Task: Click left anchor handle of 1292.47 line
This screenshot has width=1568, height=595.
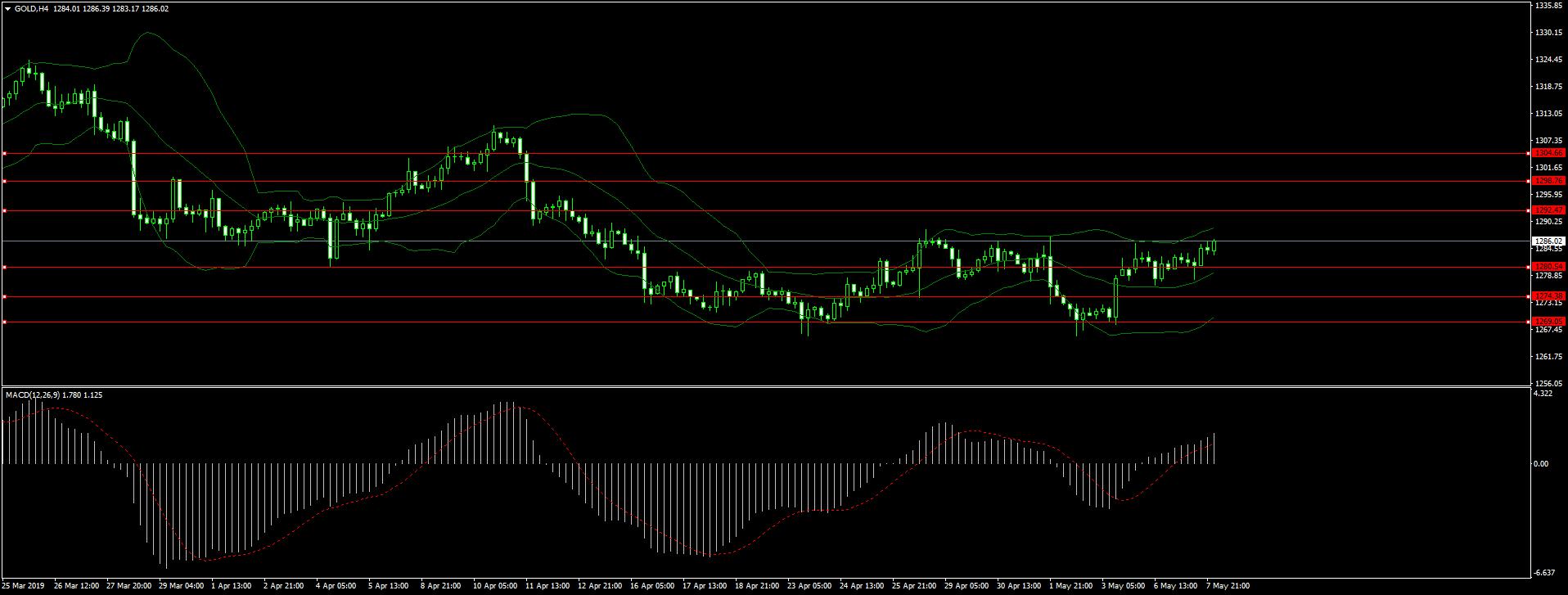Action: tap(4, 211)
